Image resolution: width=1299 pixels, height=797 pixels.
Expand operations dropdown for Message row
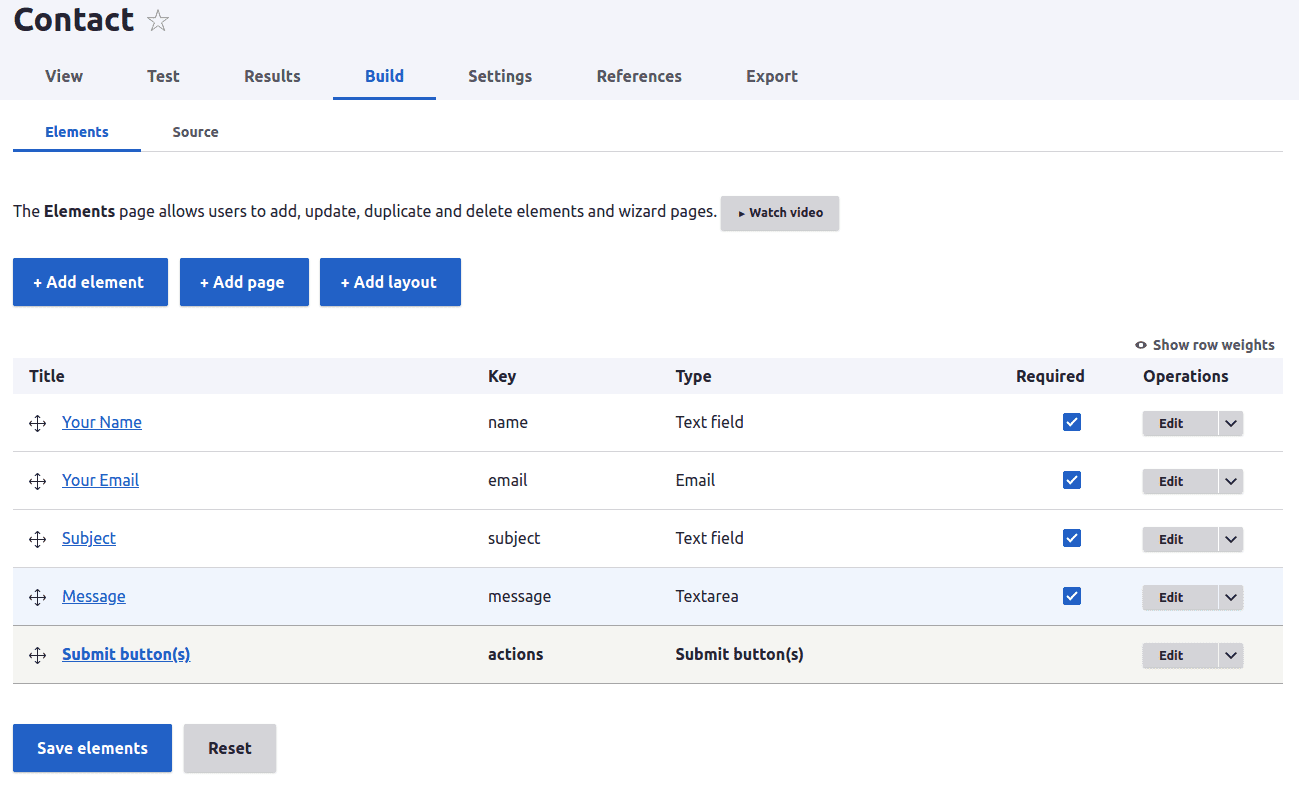tap(1231, 597)
